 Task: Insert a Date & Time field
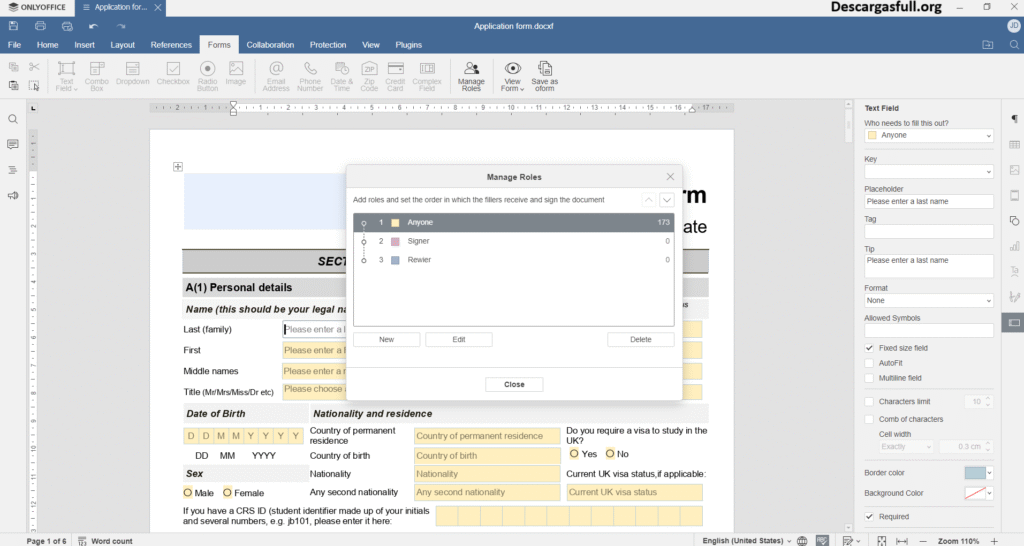342,75
